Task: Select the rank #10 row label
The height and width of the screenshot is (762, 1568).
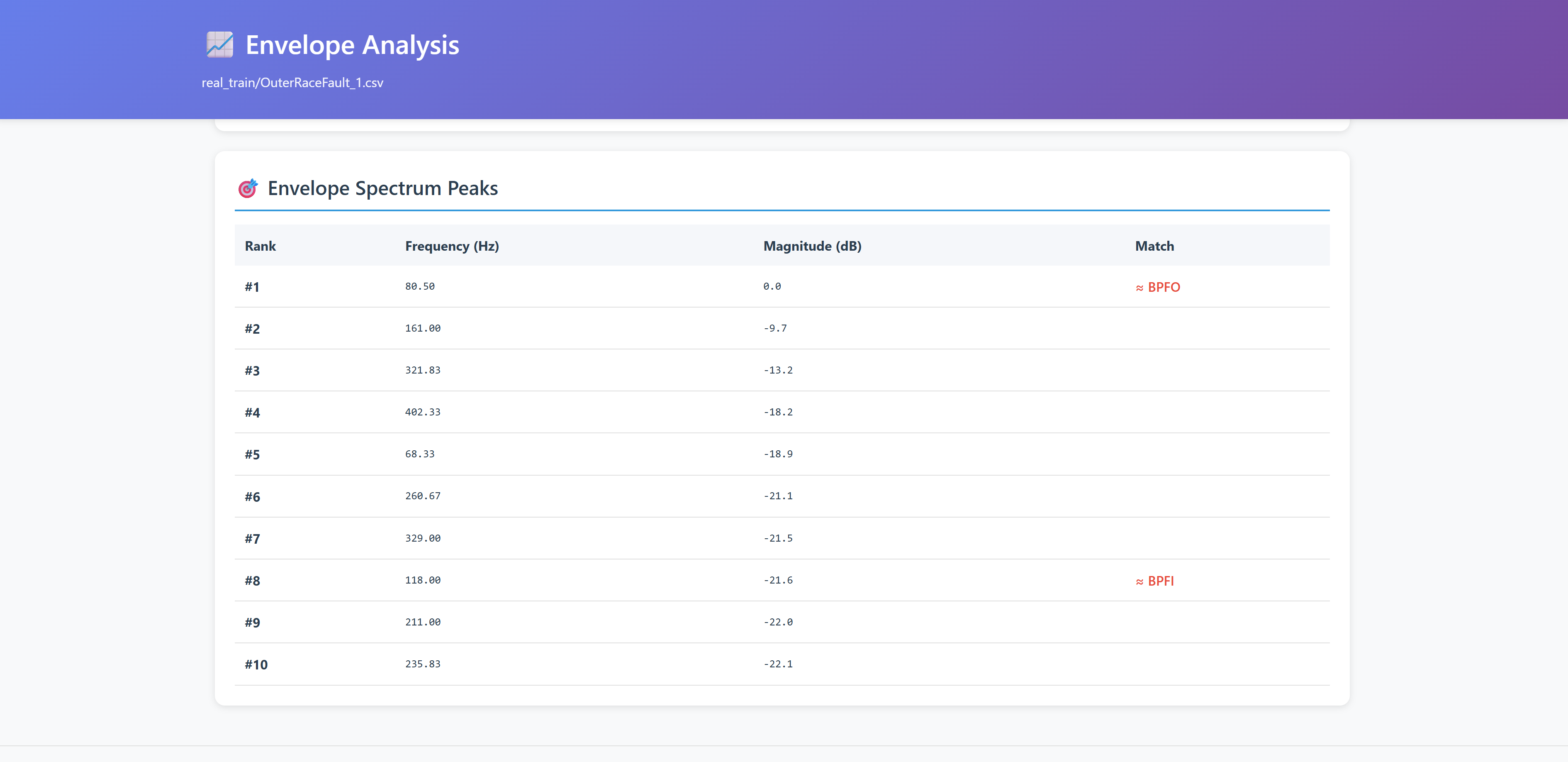Action: [x=256, y=664]
